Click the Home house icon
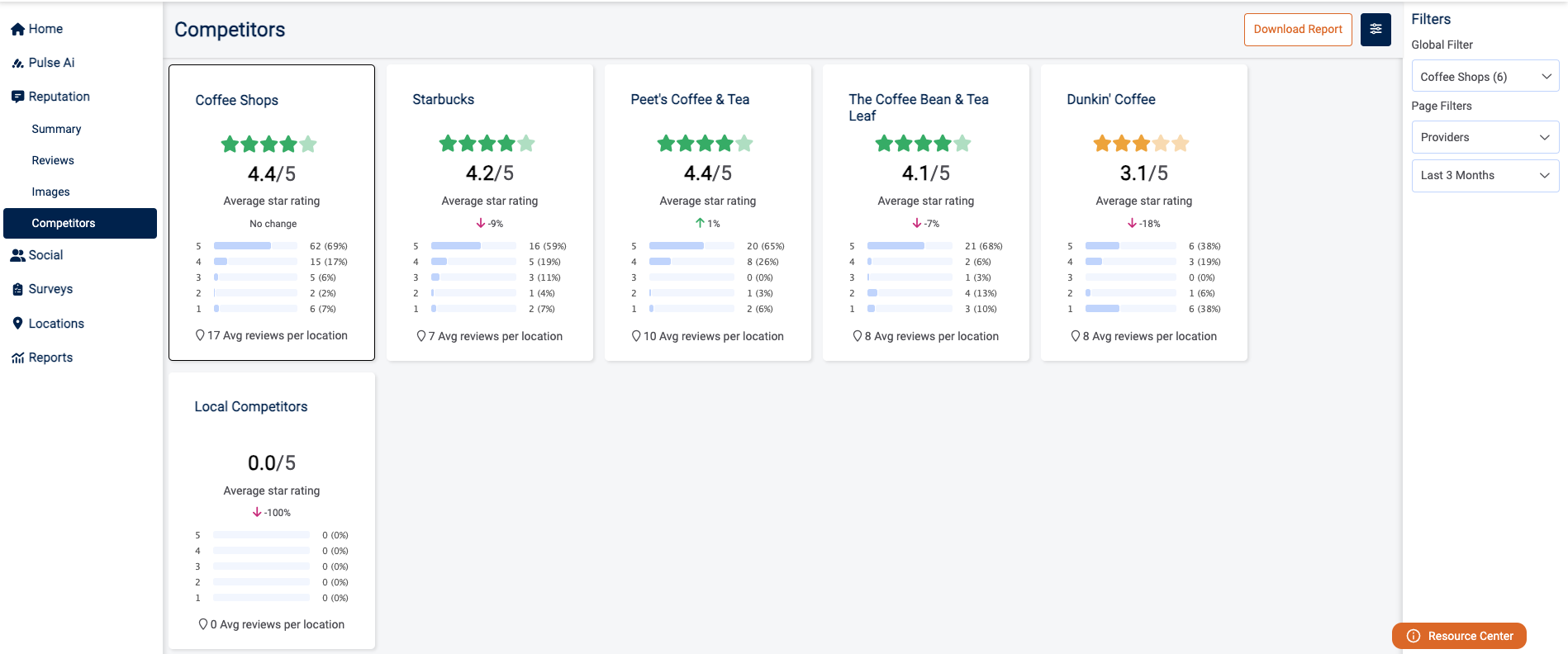 click(x=17, y=30)
